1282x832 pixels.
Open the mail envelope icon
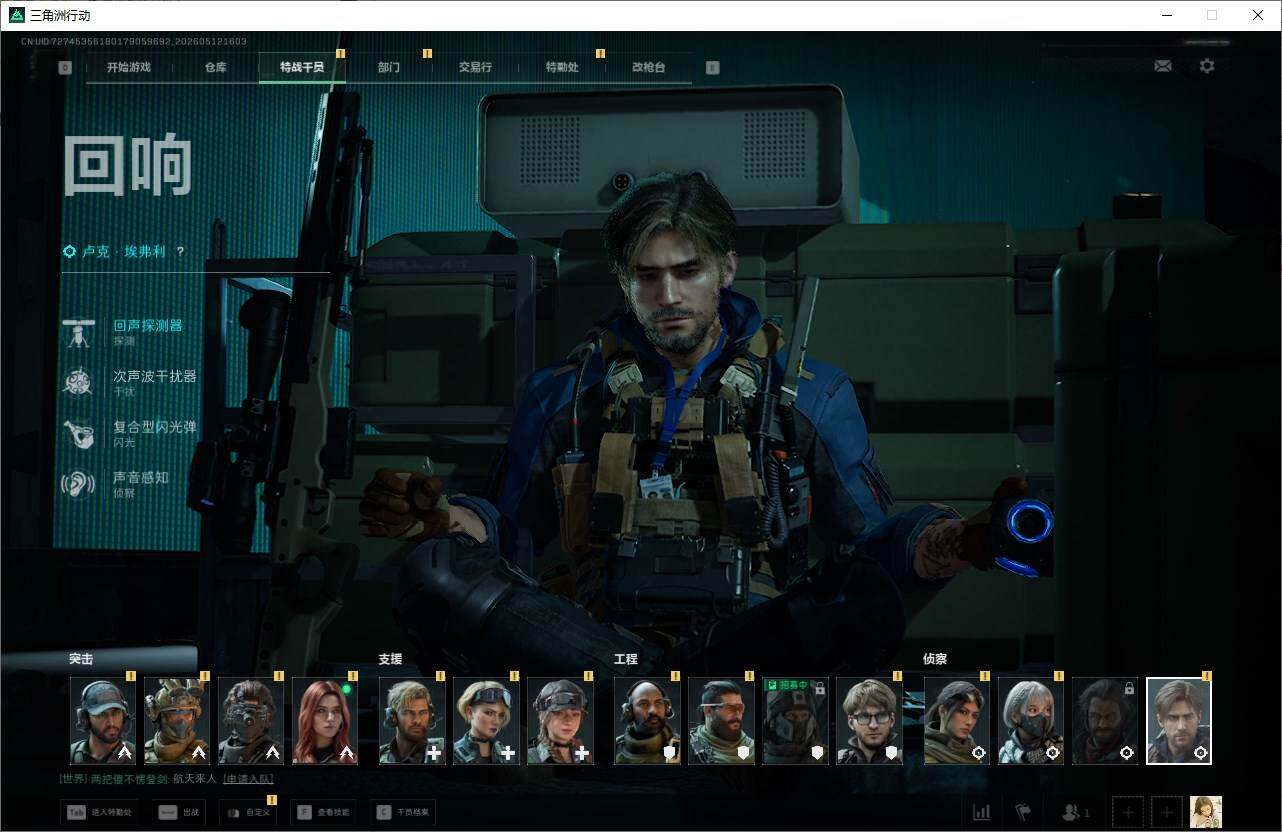[1162, 66]
